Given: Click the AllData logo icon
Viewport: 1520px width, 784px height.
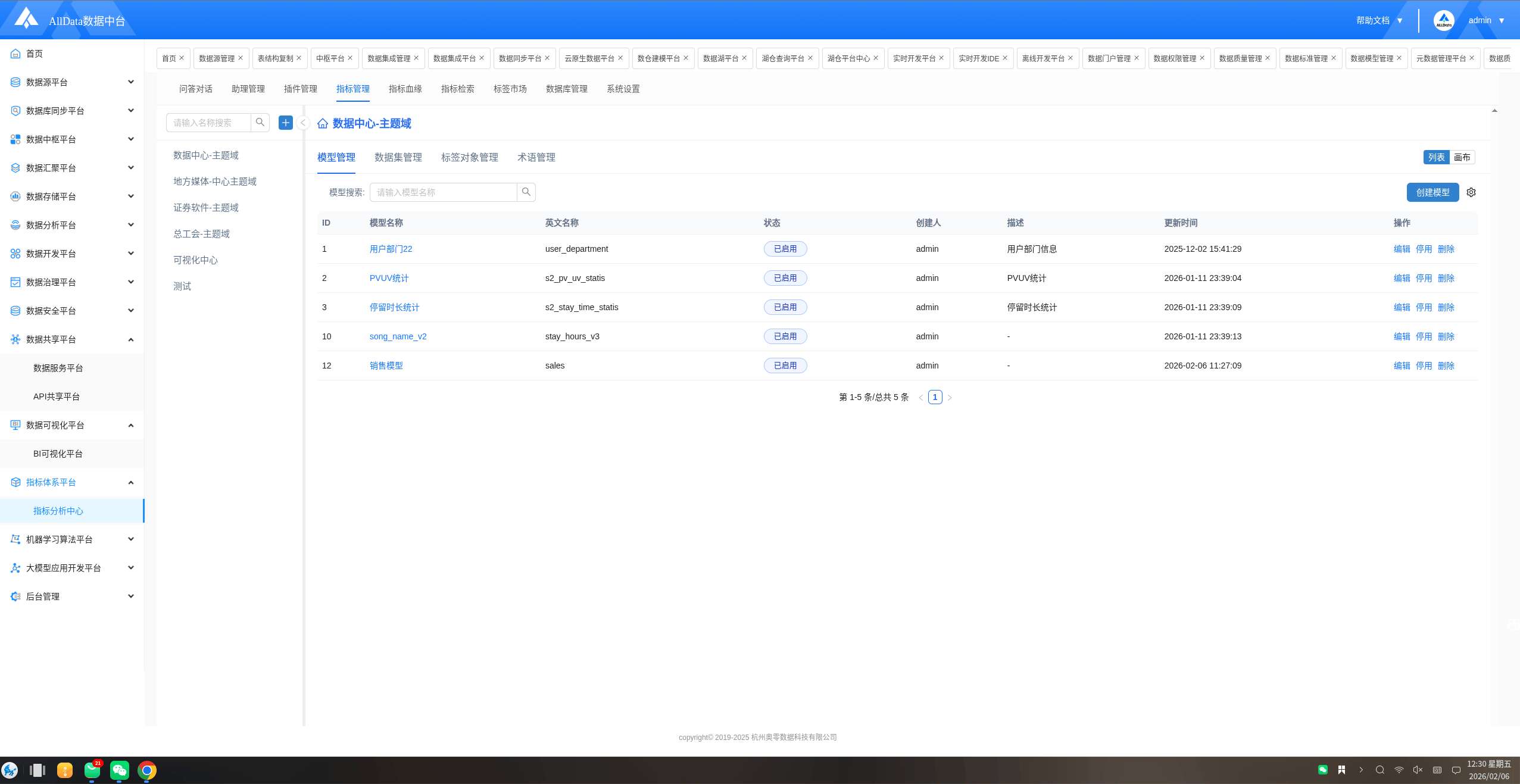Looking at the screenshot, I should [26, 18].
